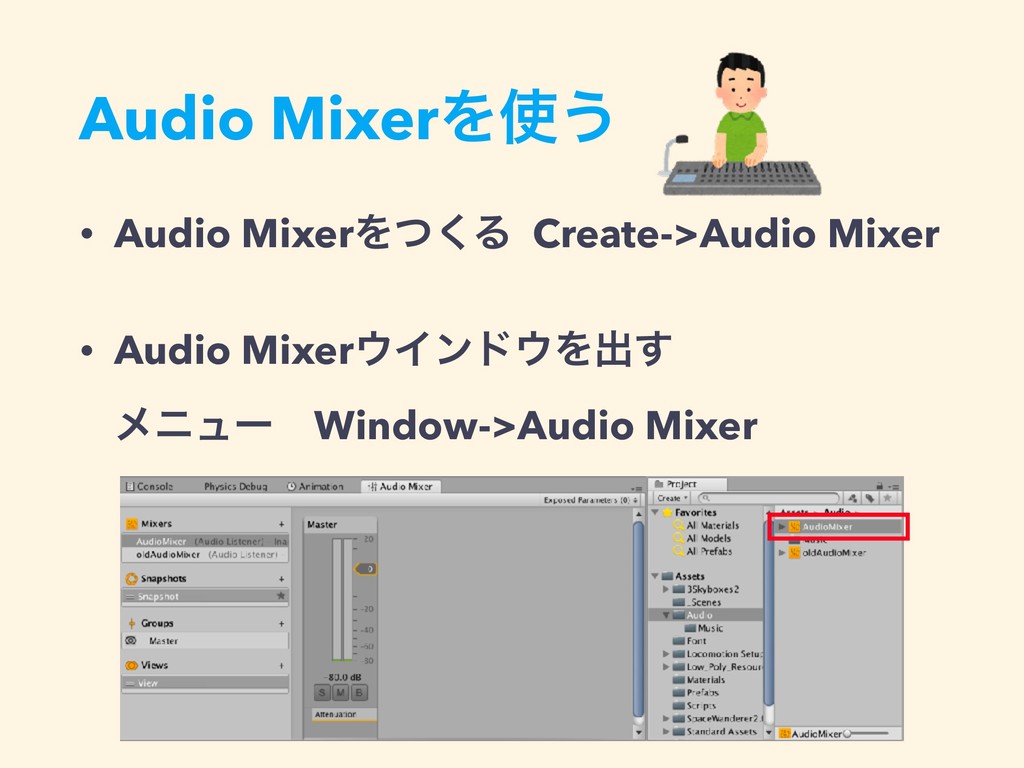Open Audio Mixer panel options menu

(x=637, y=488)
